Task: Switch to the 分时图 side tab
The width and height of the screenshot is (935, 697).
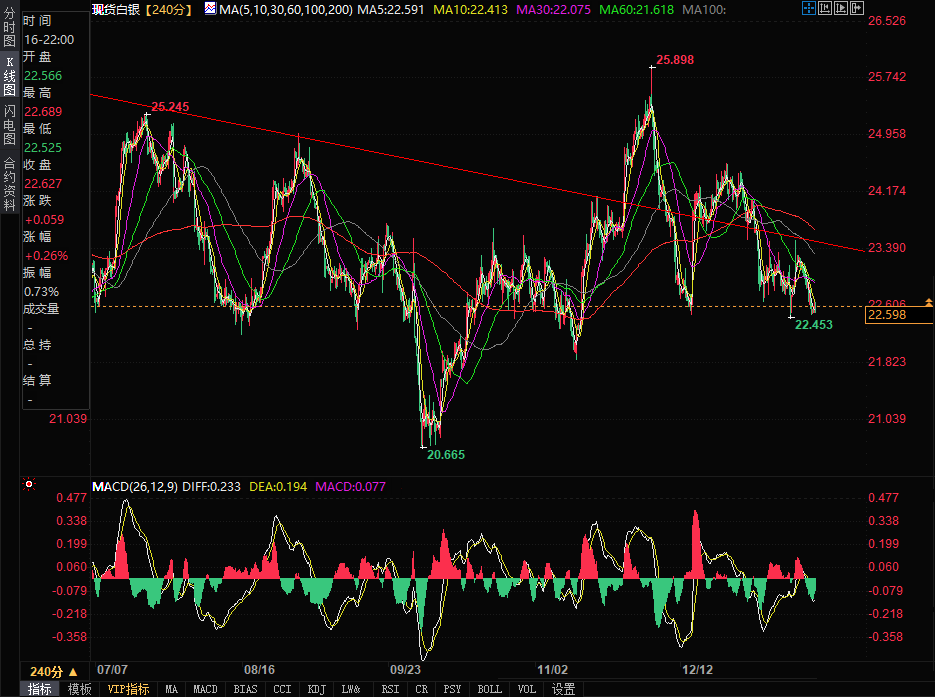Action: [x=9, y=29]
